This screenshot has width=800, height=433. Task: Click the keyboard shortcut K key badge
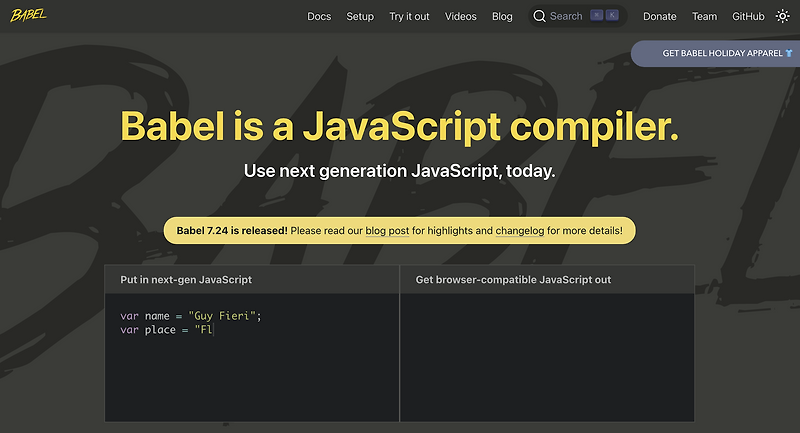(x=612, y=16)
